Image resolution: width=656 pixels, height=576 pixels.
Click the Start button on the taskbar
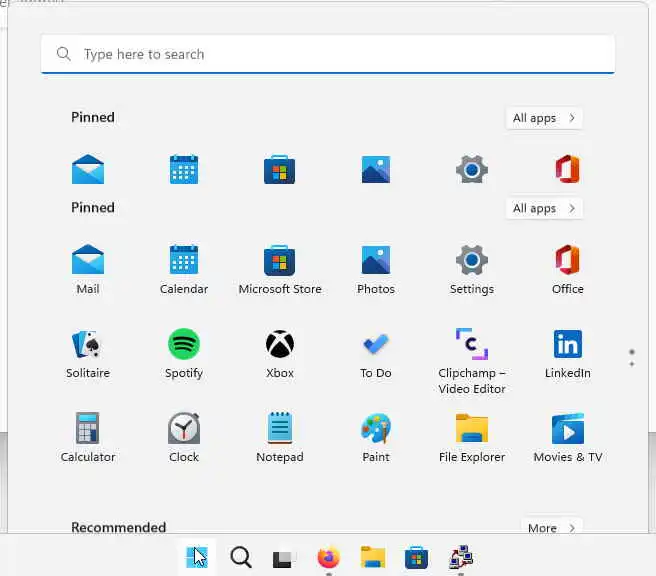click(x=197, y=557)
